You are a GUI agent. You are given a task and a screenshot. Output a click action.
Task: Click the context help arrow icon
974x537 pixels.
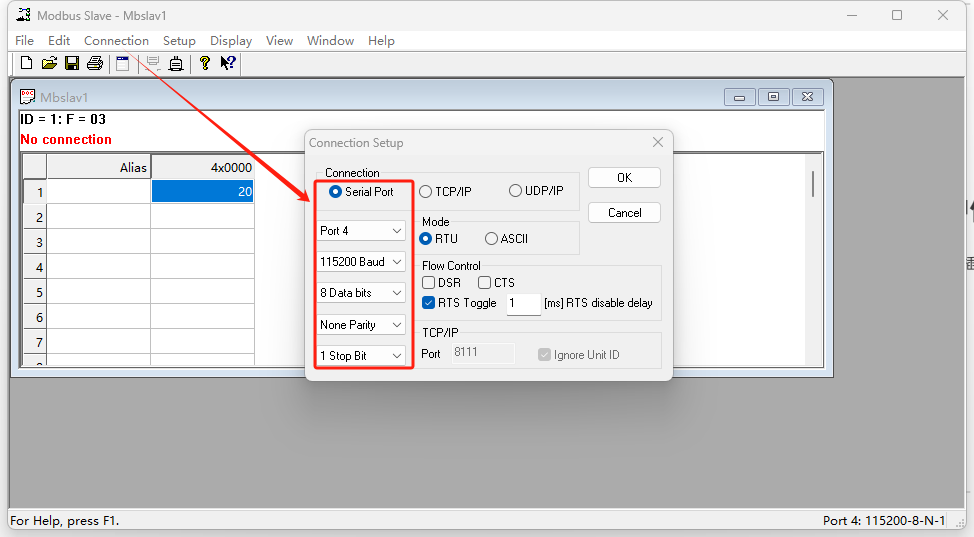(x=228, y=63)
